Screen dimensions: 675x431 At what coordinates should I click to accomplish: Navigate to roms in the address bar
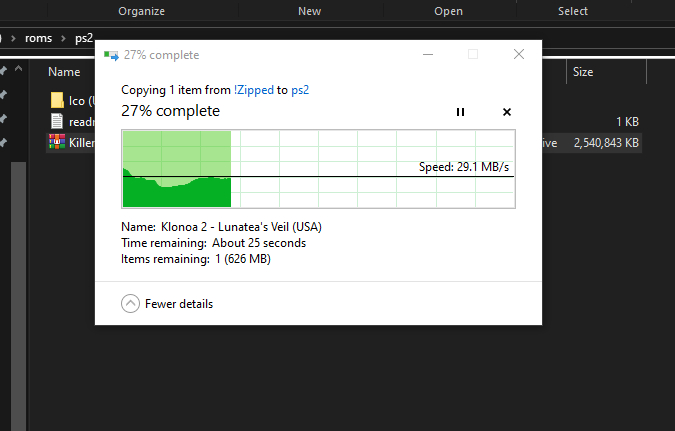[x=40, y=38]
